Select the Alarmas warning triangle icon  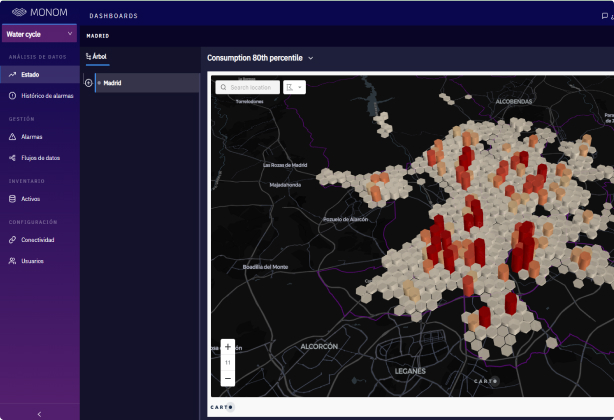coord(13,137)
